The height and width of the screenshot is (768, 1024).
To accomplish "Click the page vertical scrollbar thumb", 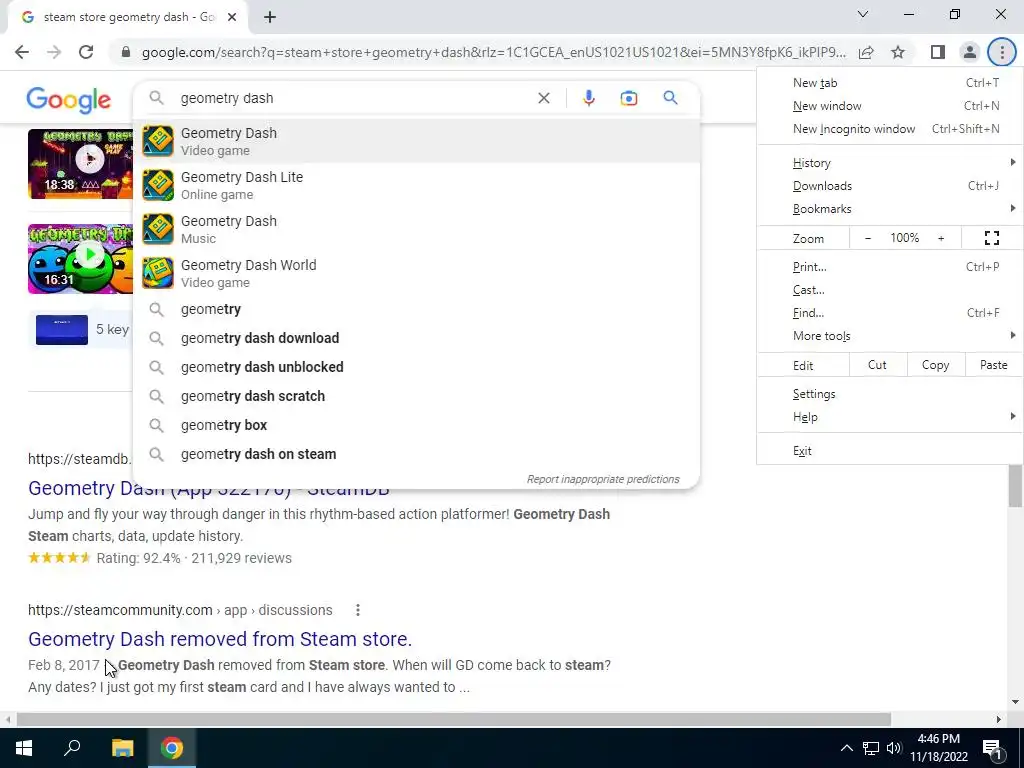I will [1014, 487].
